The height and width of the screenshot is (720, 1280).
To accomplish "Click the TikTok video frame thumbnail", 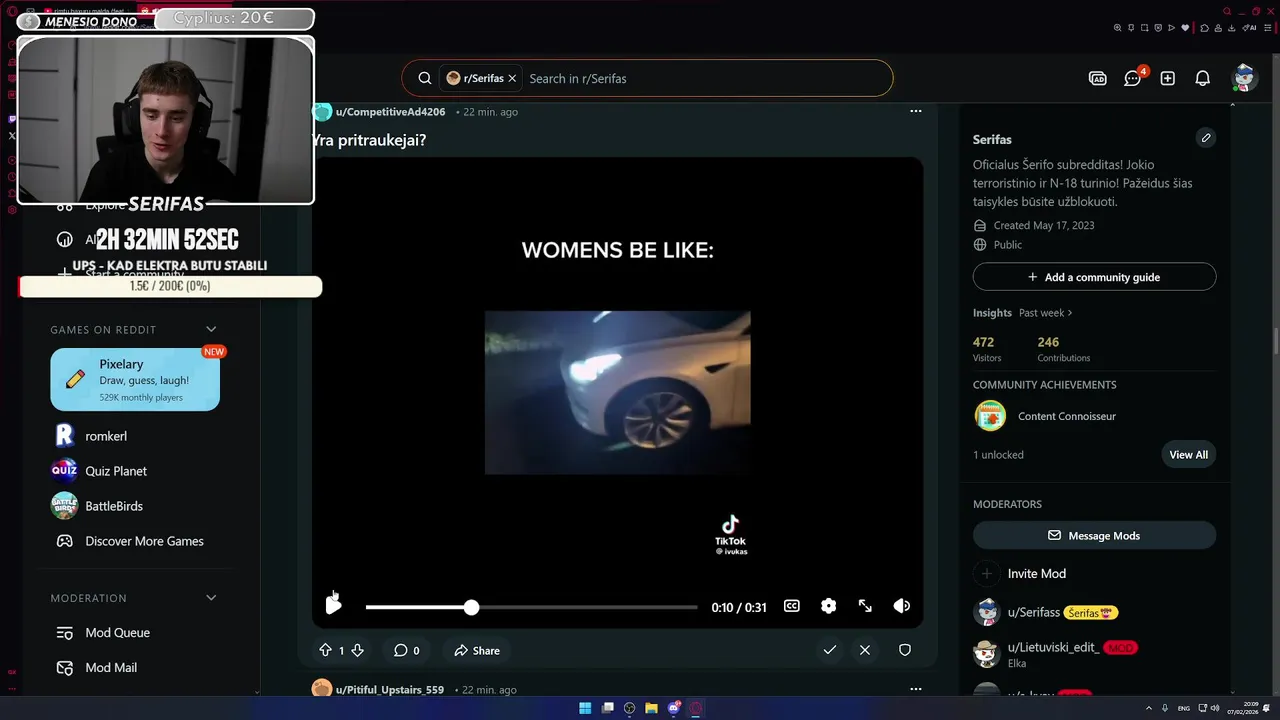I will (x=617, y=392).
